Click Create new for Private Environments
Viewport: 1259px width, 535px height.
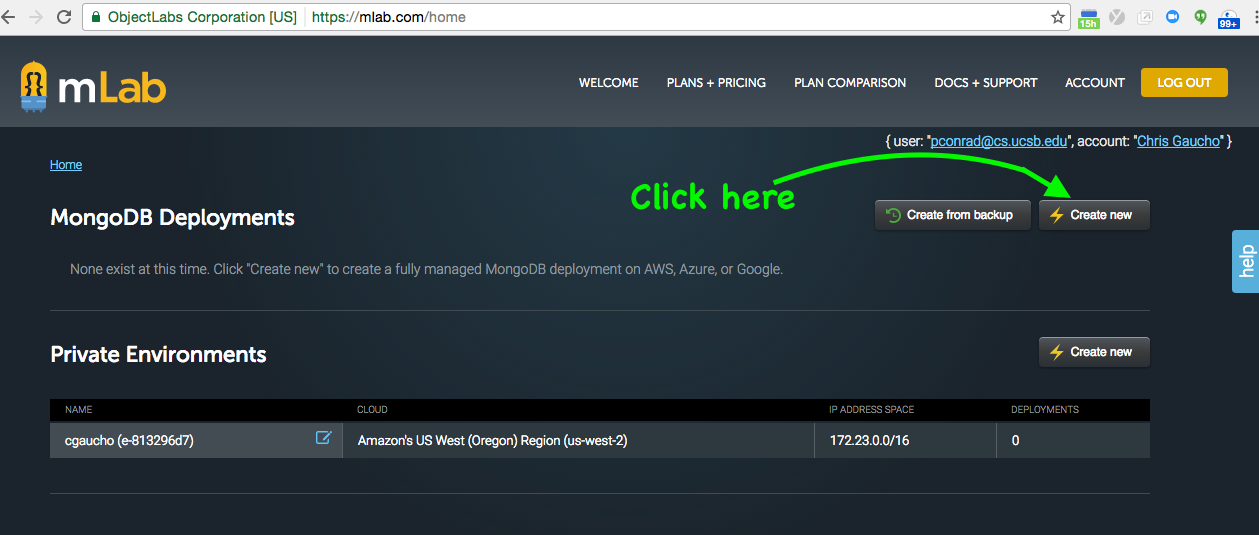pos(1094,352)
